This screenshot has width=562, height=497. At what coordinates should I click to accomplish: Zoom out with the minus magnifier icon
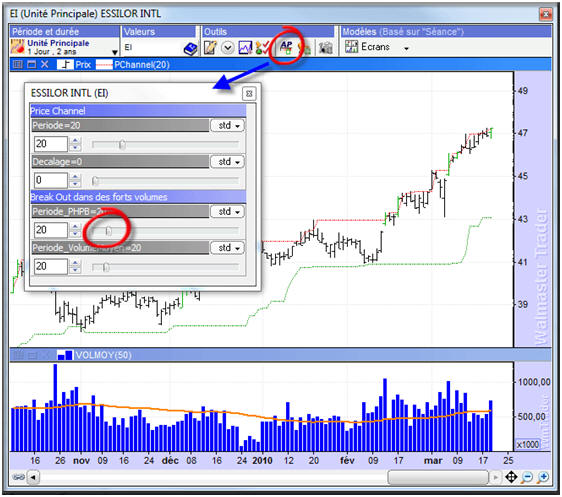click(527, 477)
